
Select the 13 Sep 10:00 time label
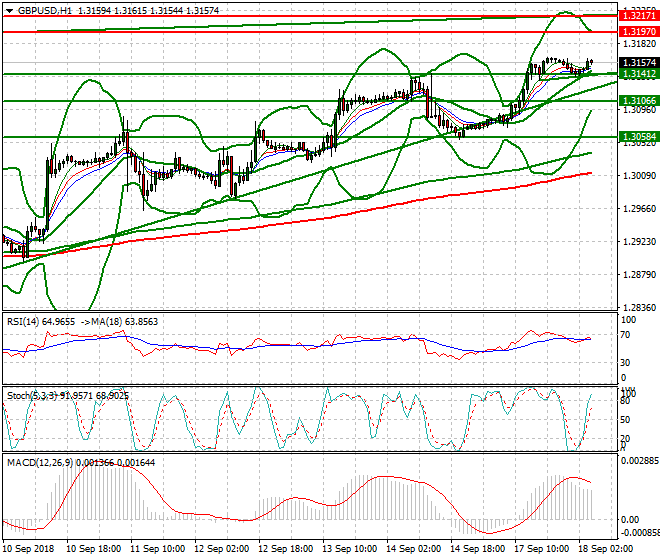pos(349,549)
